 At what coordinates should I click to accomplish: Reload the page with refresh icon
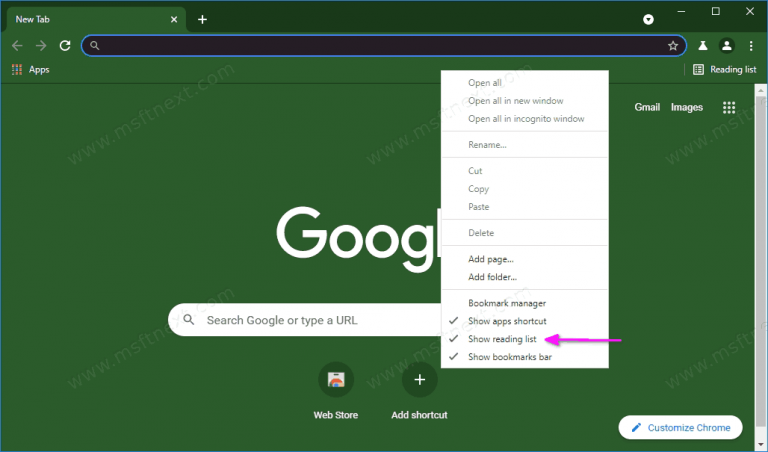click(x=65, y=46)
